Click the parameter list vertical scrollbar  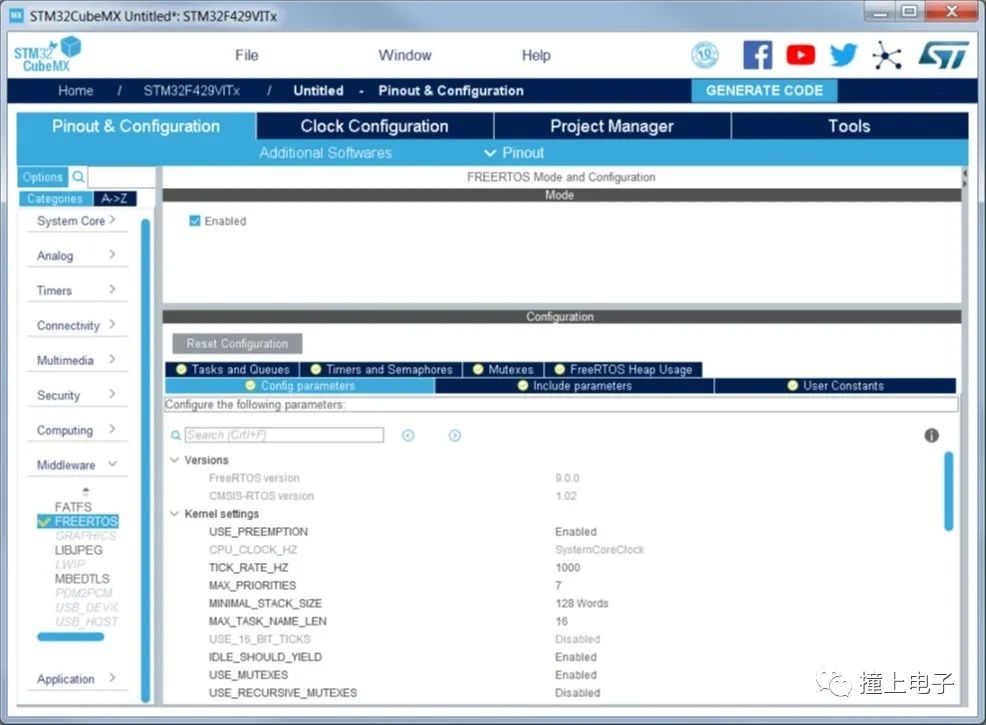point(948,491)
